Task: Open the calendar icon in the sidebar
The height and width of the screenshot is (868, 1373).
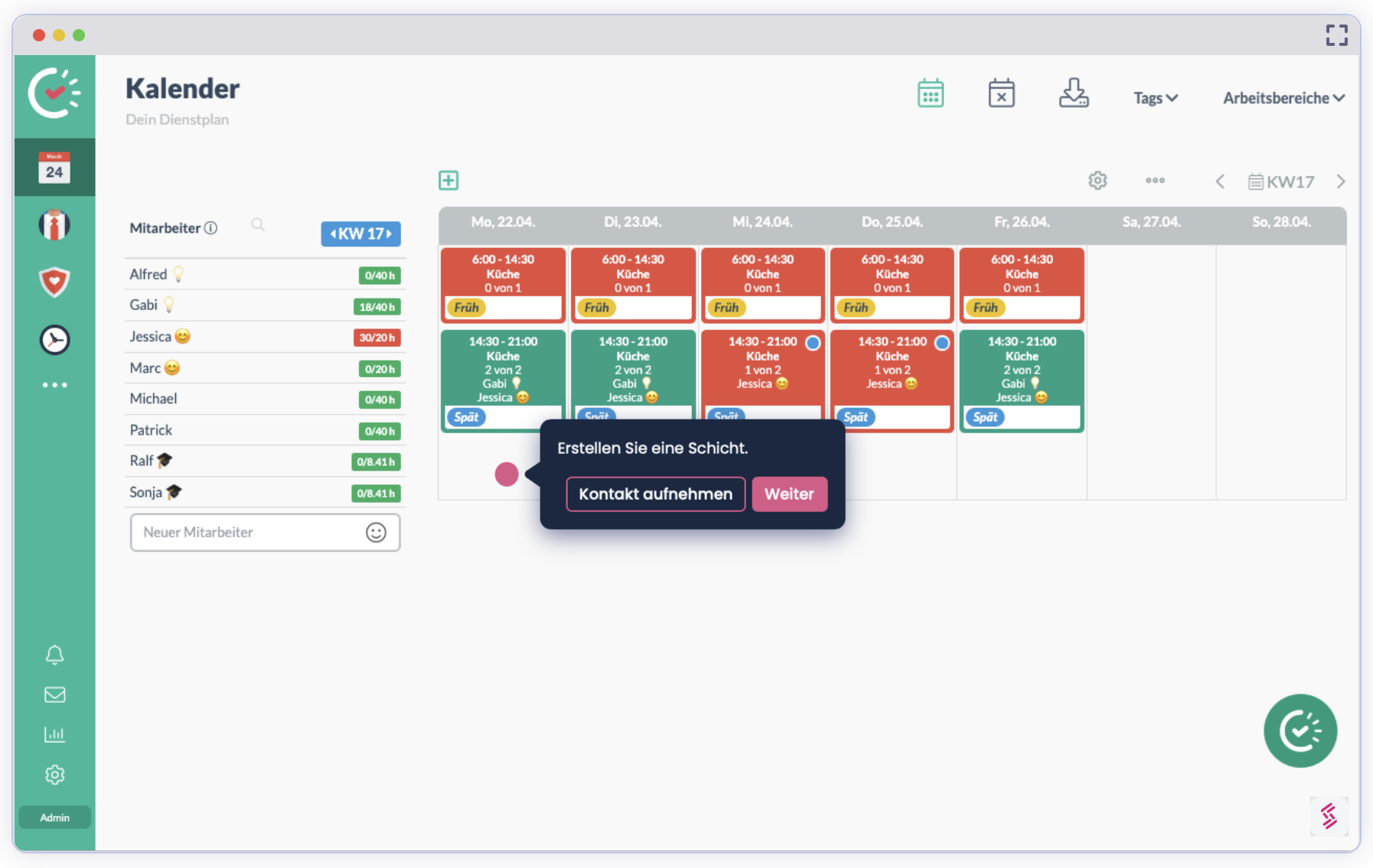Action: (x=54, y=168)
